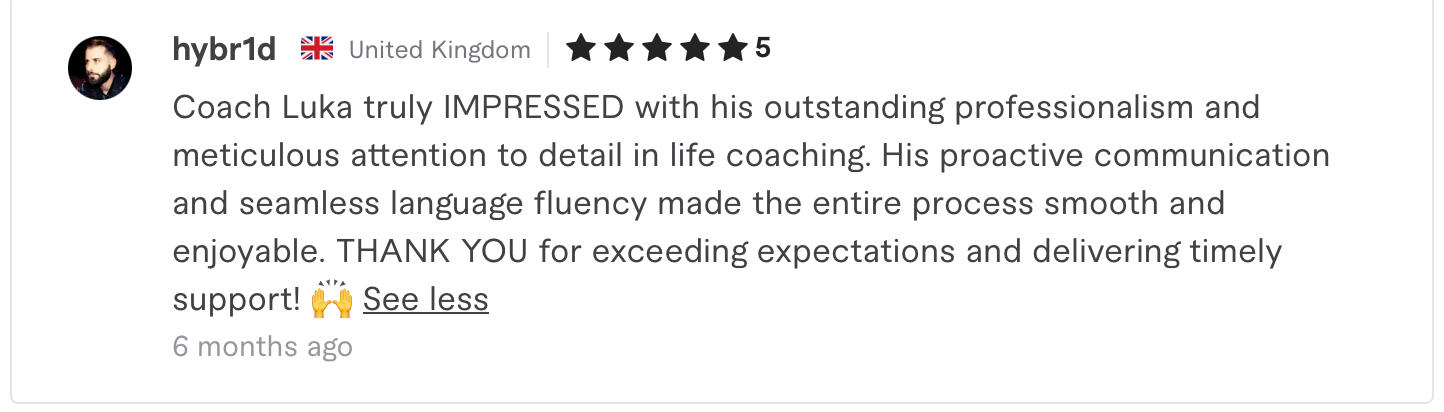Screen dimensions: 1444x412
Task: Select the United Kingdom country label
Action: tap(439, 49)
